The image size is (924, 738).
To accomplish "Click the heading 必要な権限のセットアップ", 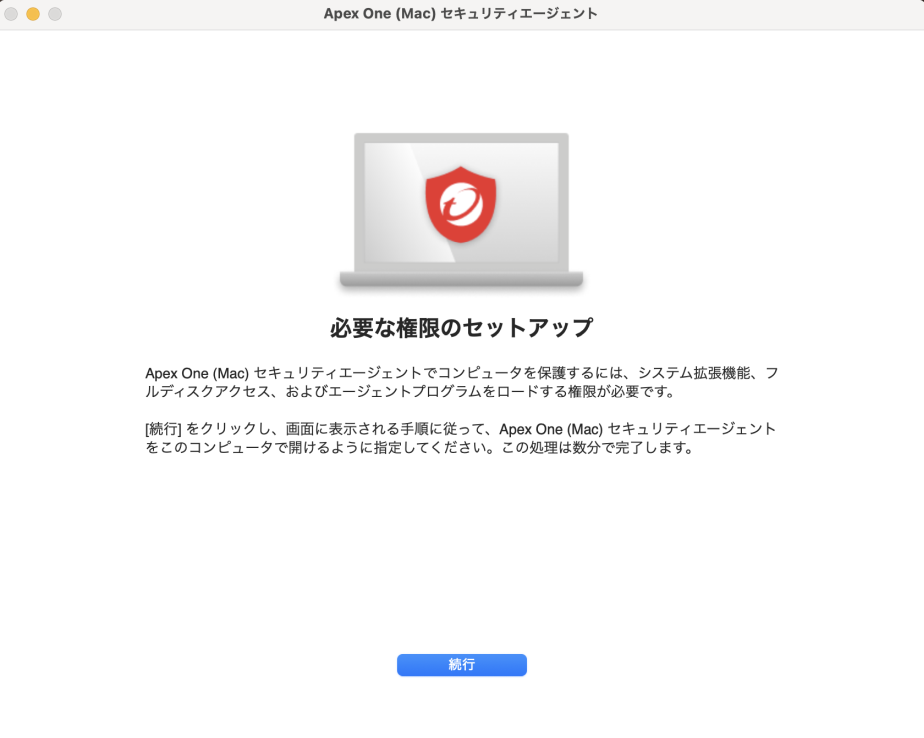I will [461, 327].
